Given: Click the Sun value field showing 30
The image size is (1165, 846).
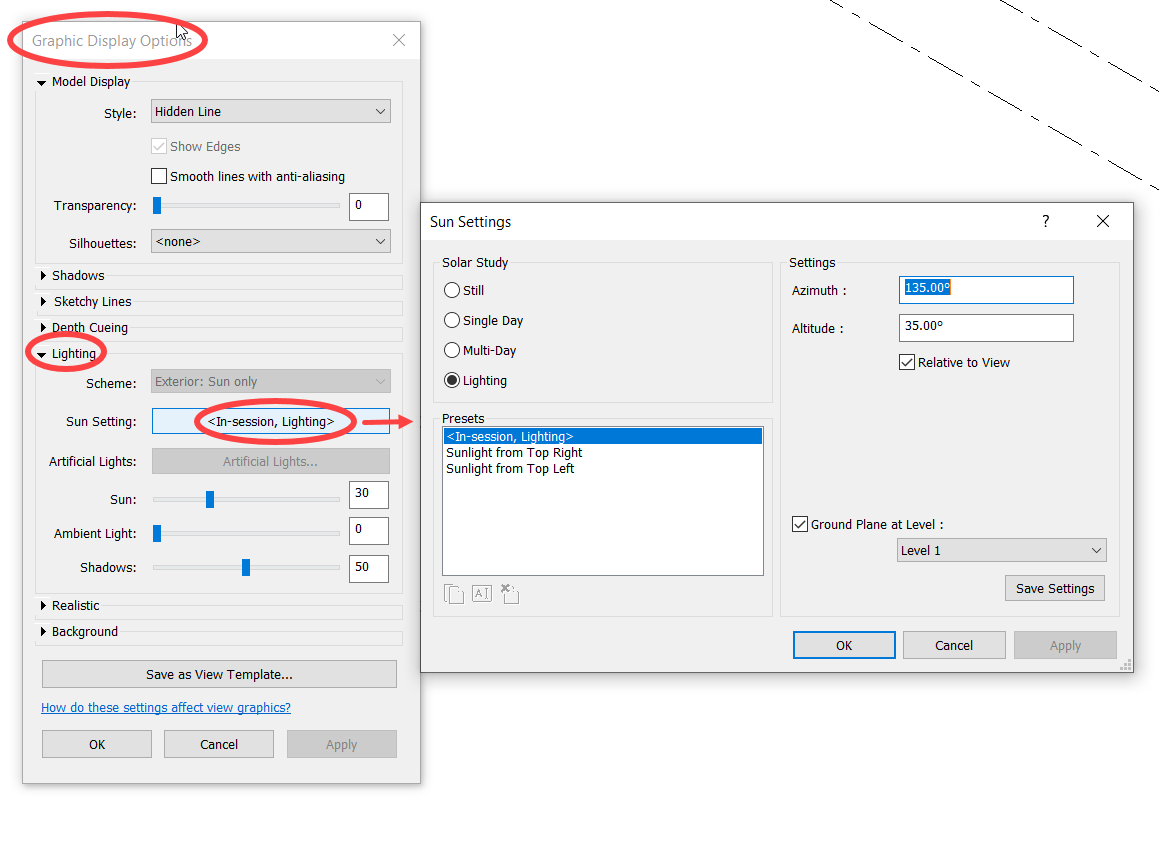Looking at the screenshot, I should tap(369, 495).
